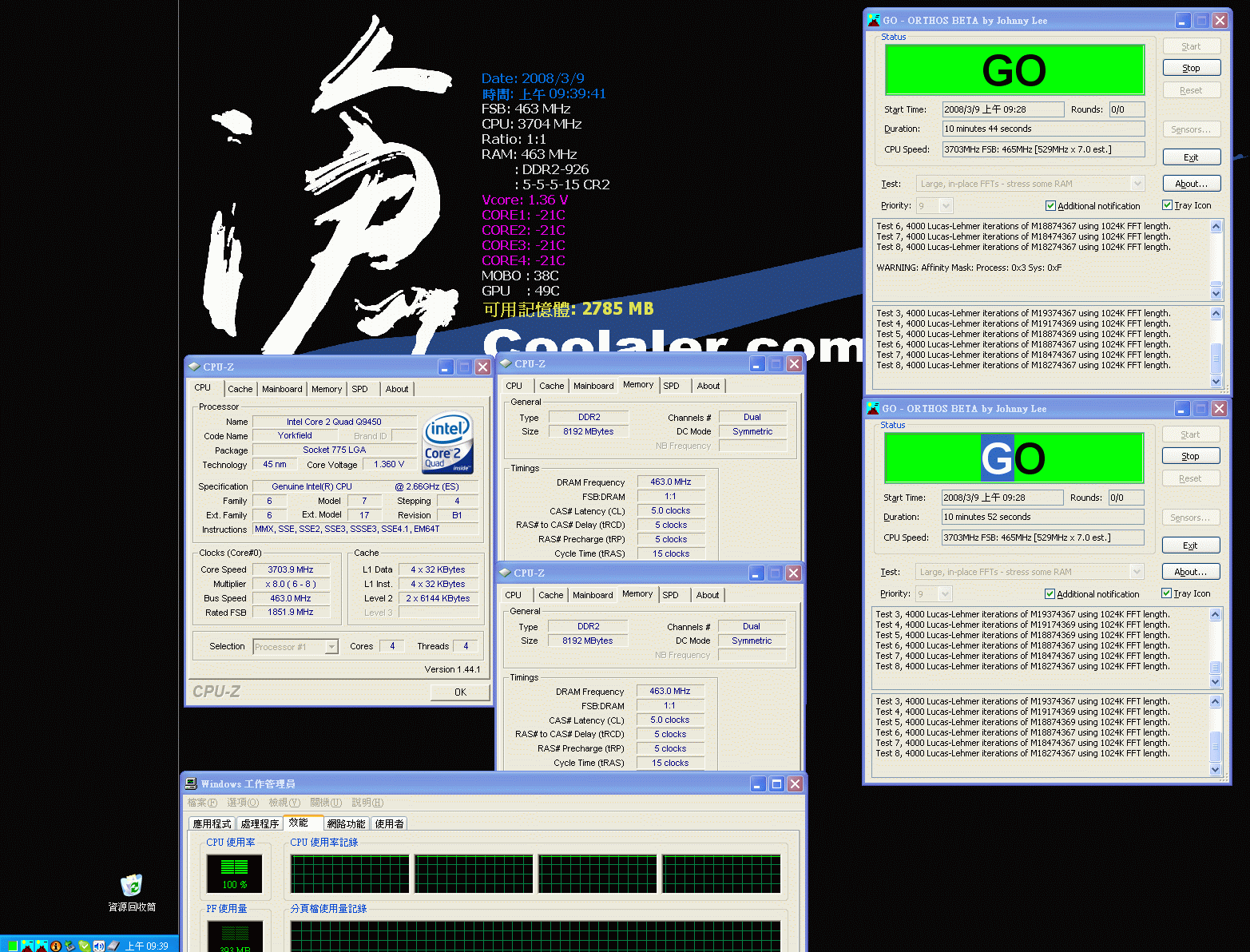The height and width of the screenshot is (952, 1250).
Task: Switch to Mainboard tab in main CPU-Z
Action: pyautogui.click(x=282, y=389)
